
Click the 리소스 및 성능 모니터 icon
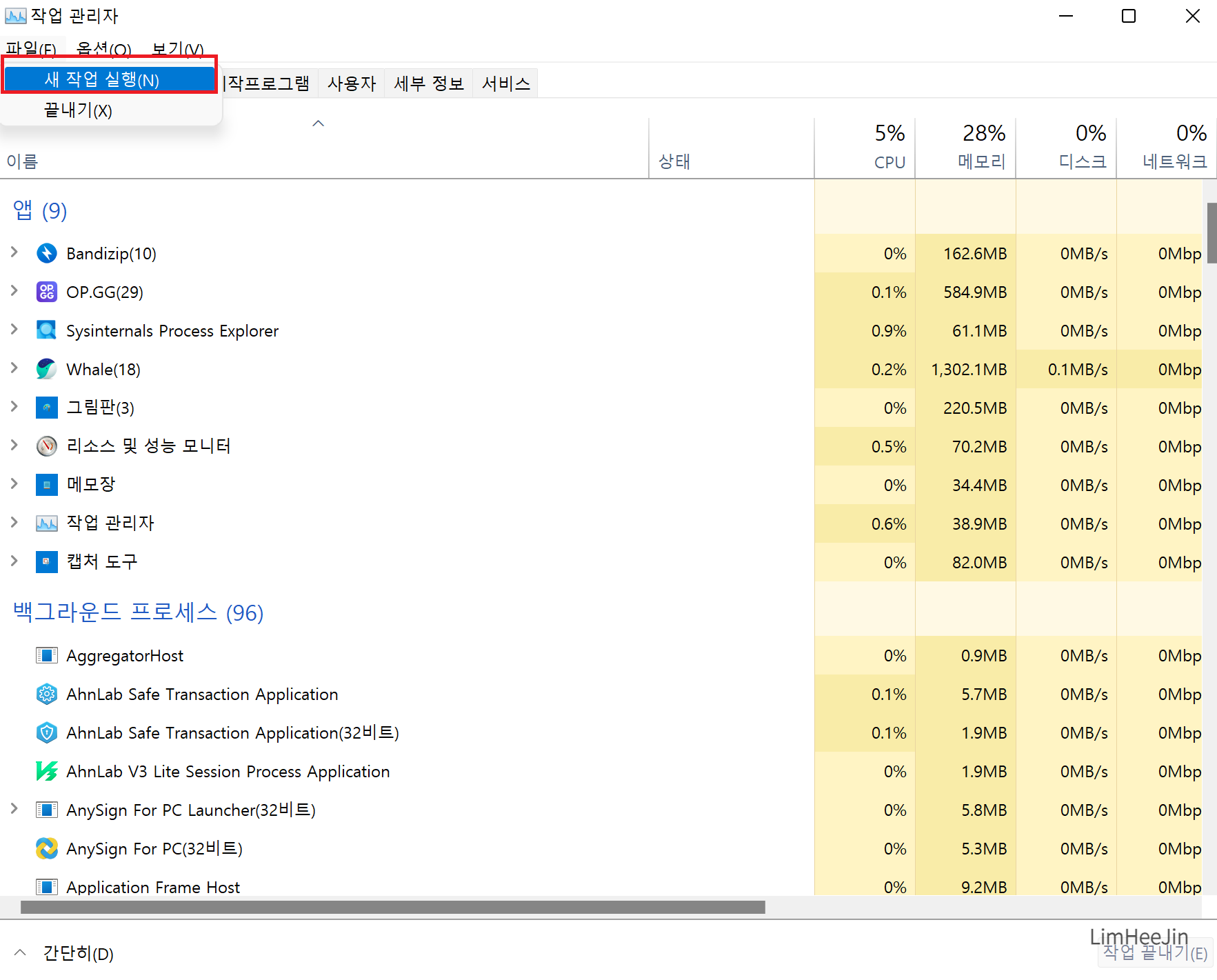coord(47,447)
